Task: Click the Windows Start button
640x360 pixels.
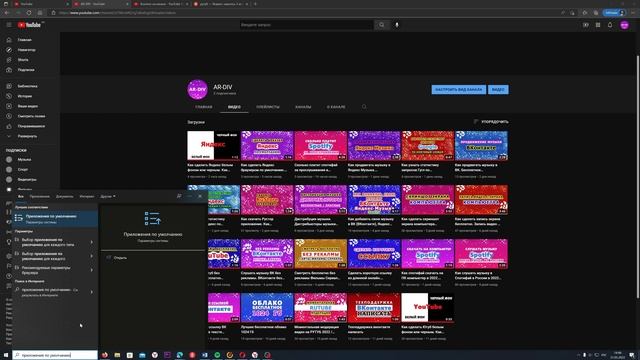Action: [6, 355]
